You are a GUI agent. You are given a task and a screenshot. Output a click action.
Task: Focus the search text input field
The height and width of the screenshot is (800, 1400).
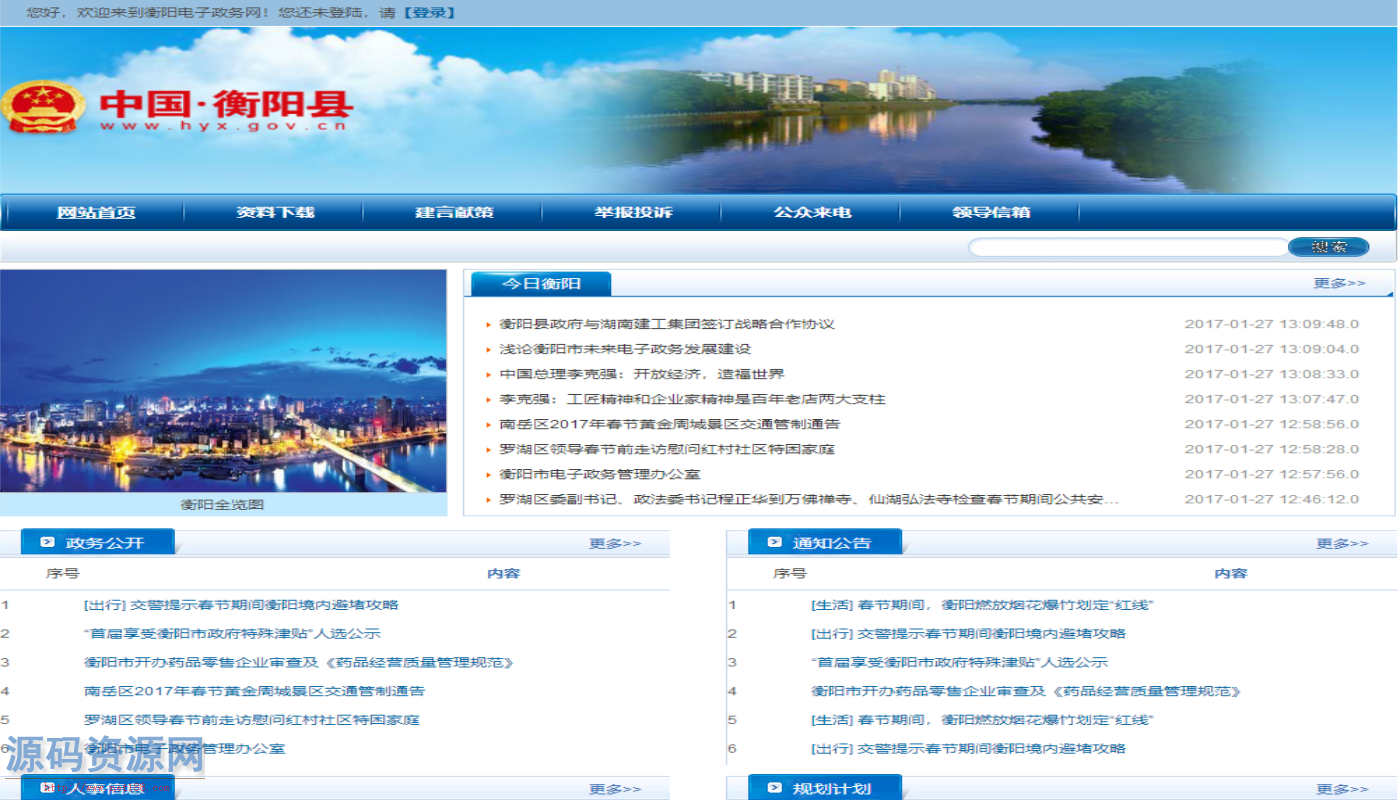click(x=1127, y=247)
